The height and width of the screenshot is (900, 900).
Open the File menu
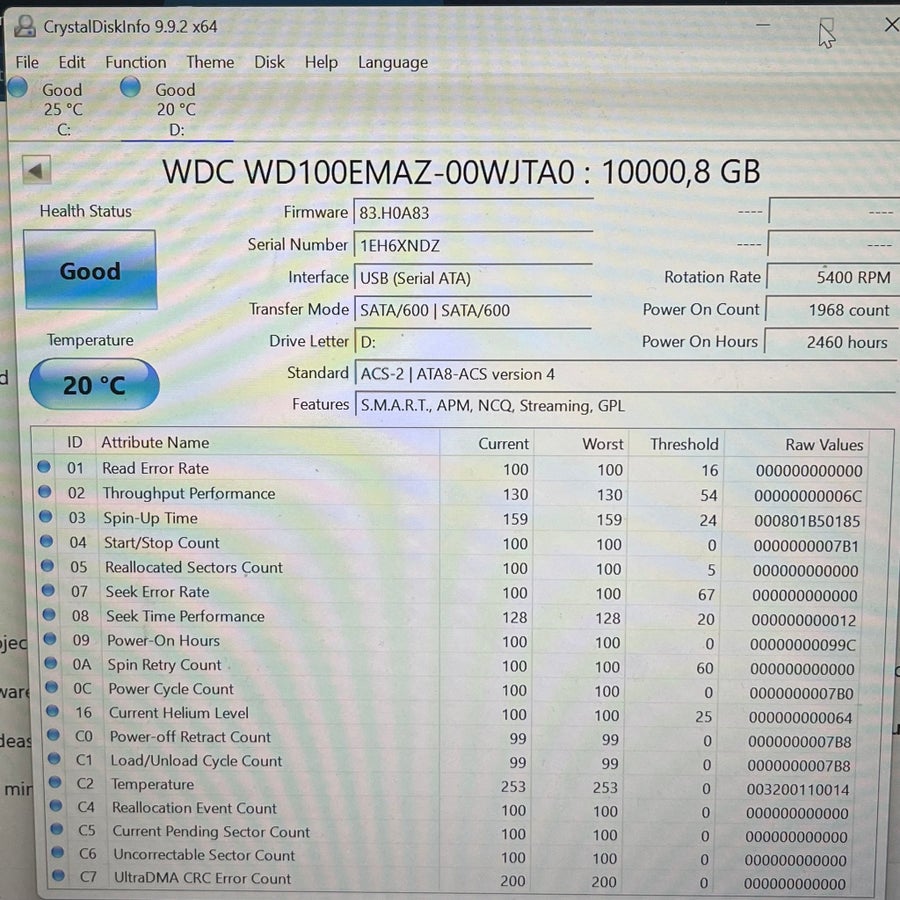coord(27,62)
